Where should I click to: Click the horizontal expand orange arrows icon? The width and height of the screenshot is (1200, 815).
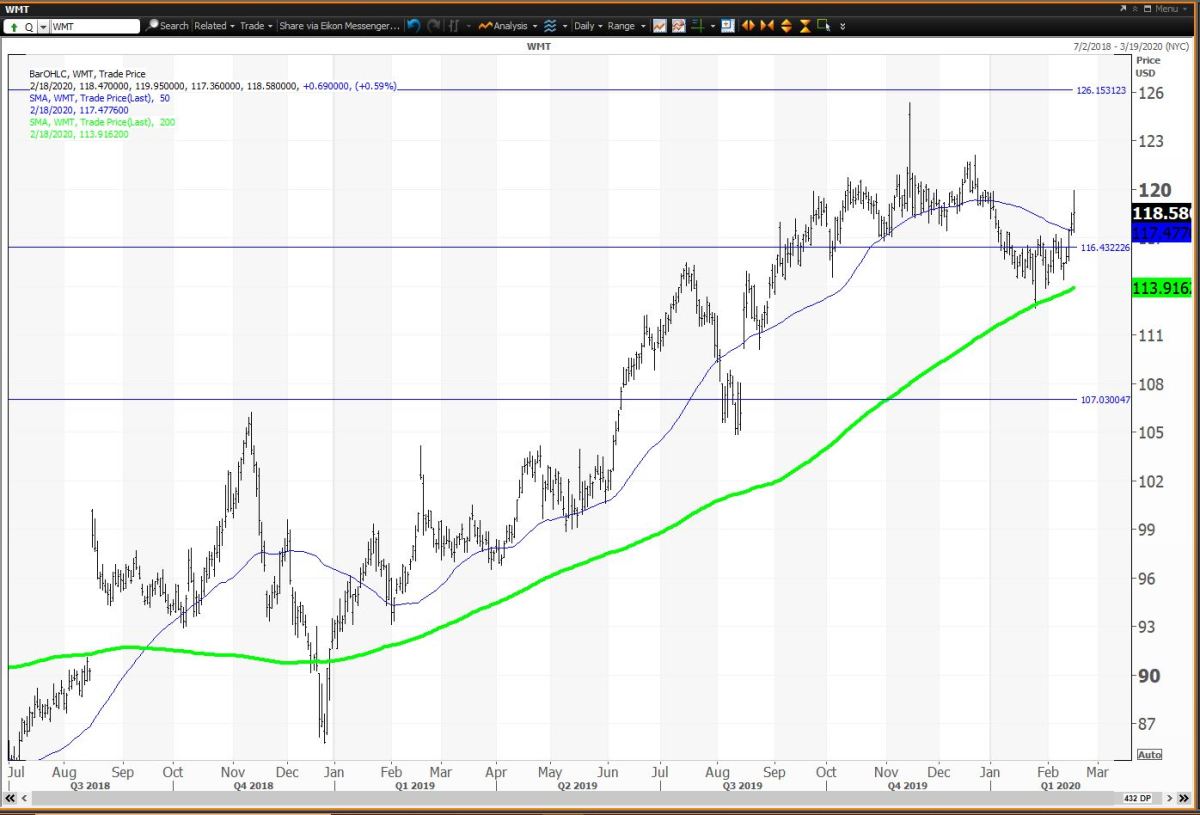click(x=749, y=25)
